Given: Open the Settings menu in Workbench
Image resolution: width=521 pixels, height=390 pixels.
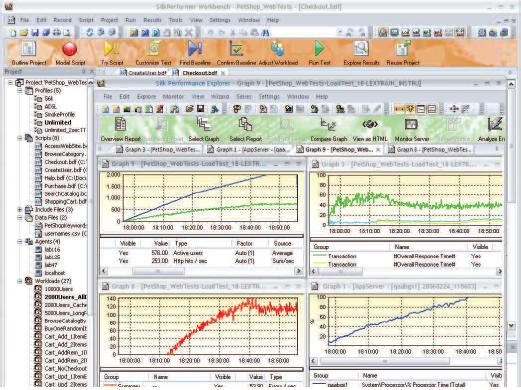Looking at the screenshot, I should (220, 20).
